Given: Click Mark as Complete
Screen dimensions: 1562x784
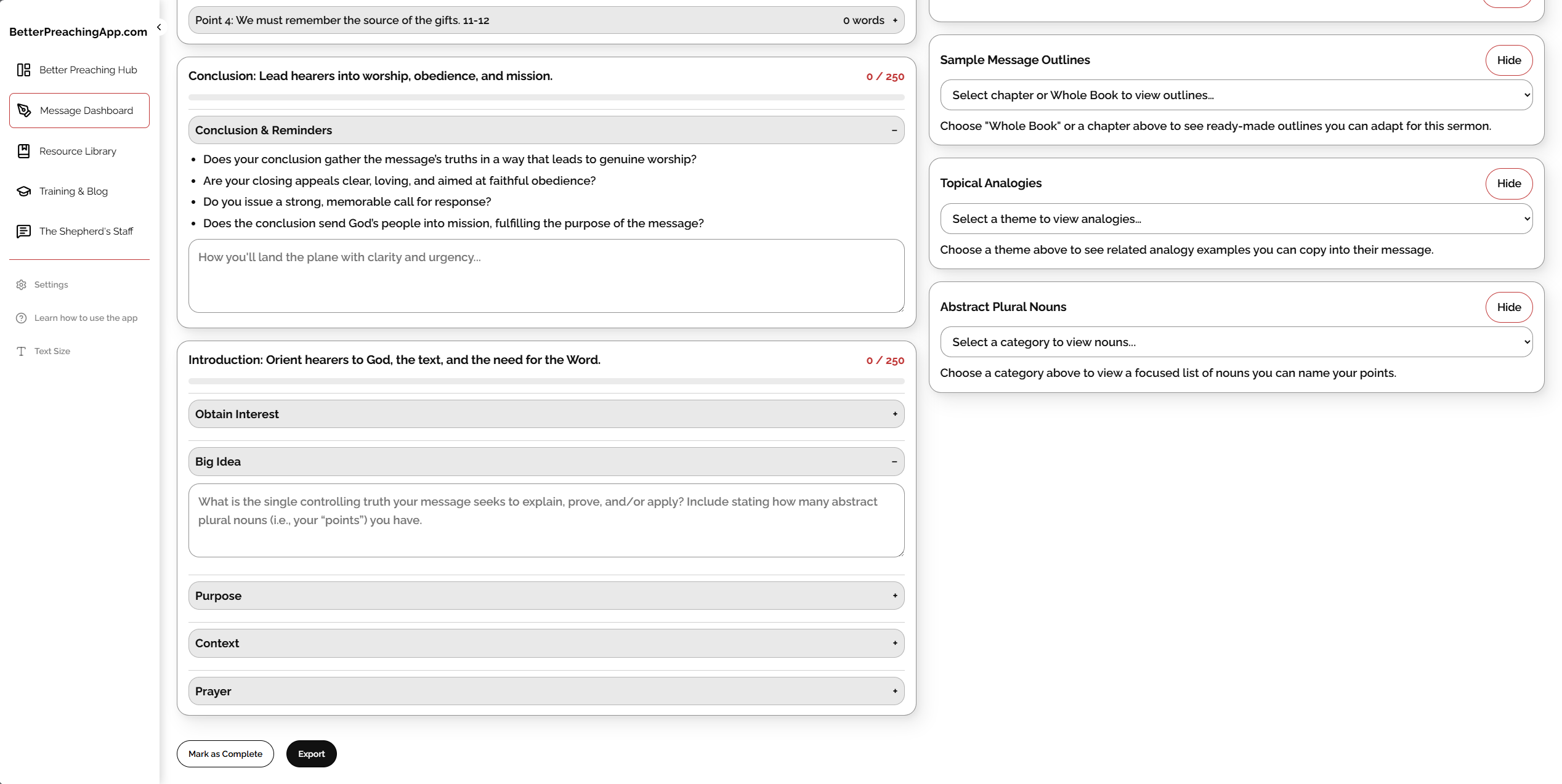Looking at the screenshot, I should click(x=225, y=753).
